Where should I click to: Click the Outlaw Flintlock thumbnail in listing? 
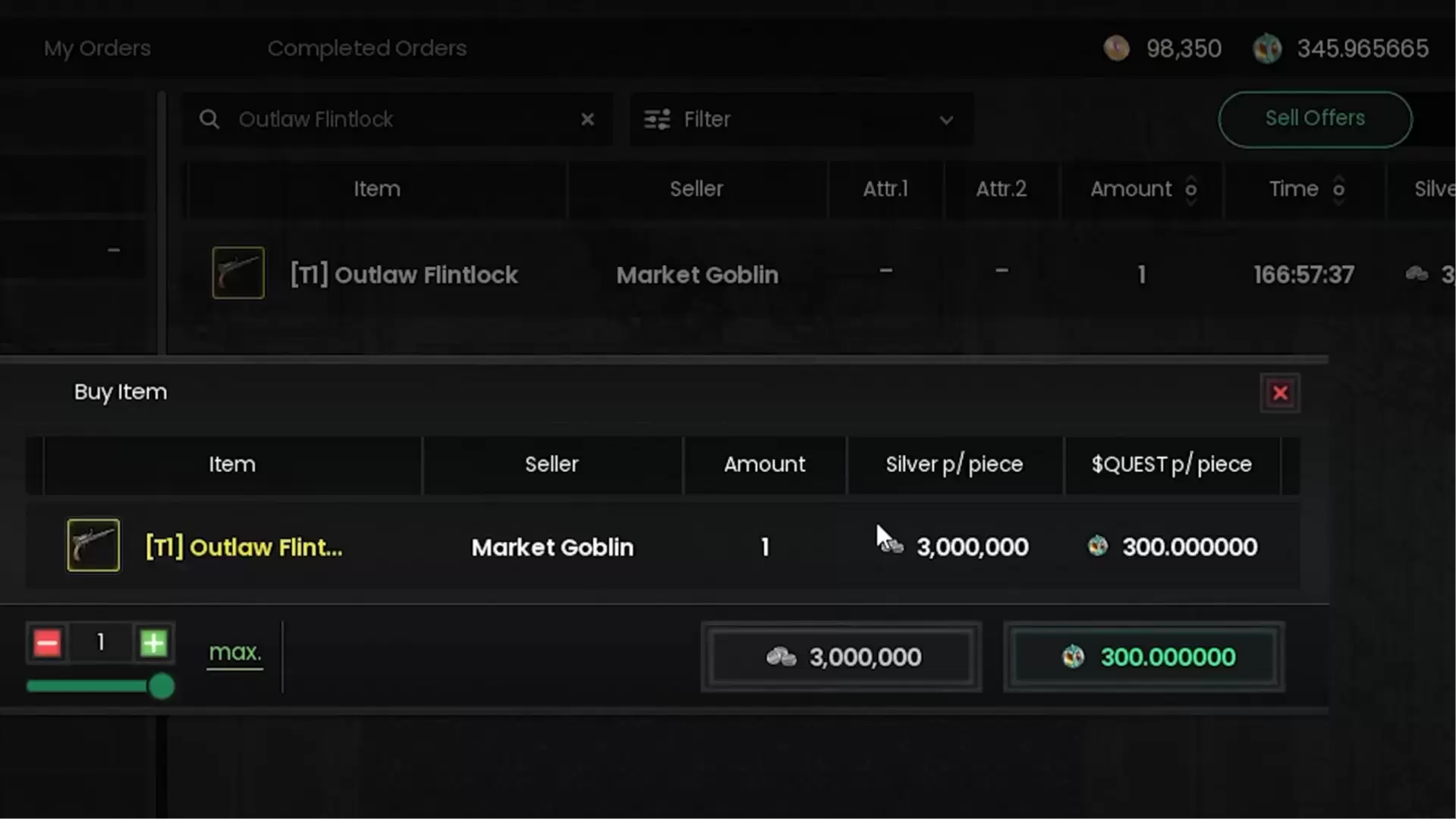238,272
